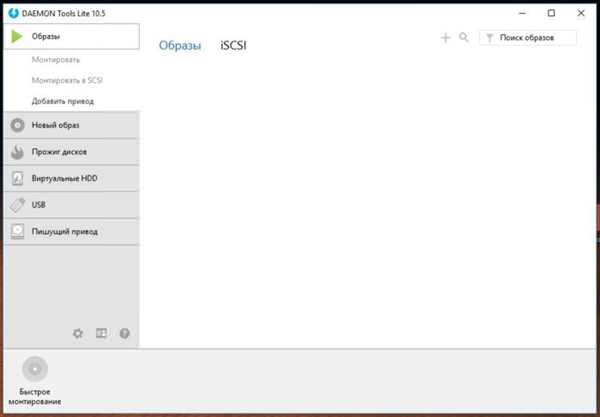This screenshot has width=600, height=417.
Task: Click the flame icon for Прожиг дисков
Action: pos(17,152)
